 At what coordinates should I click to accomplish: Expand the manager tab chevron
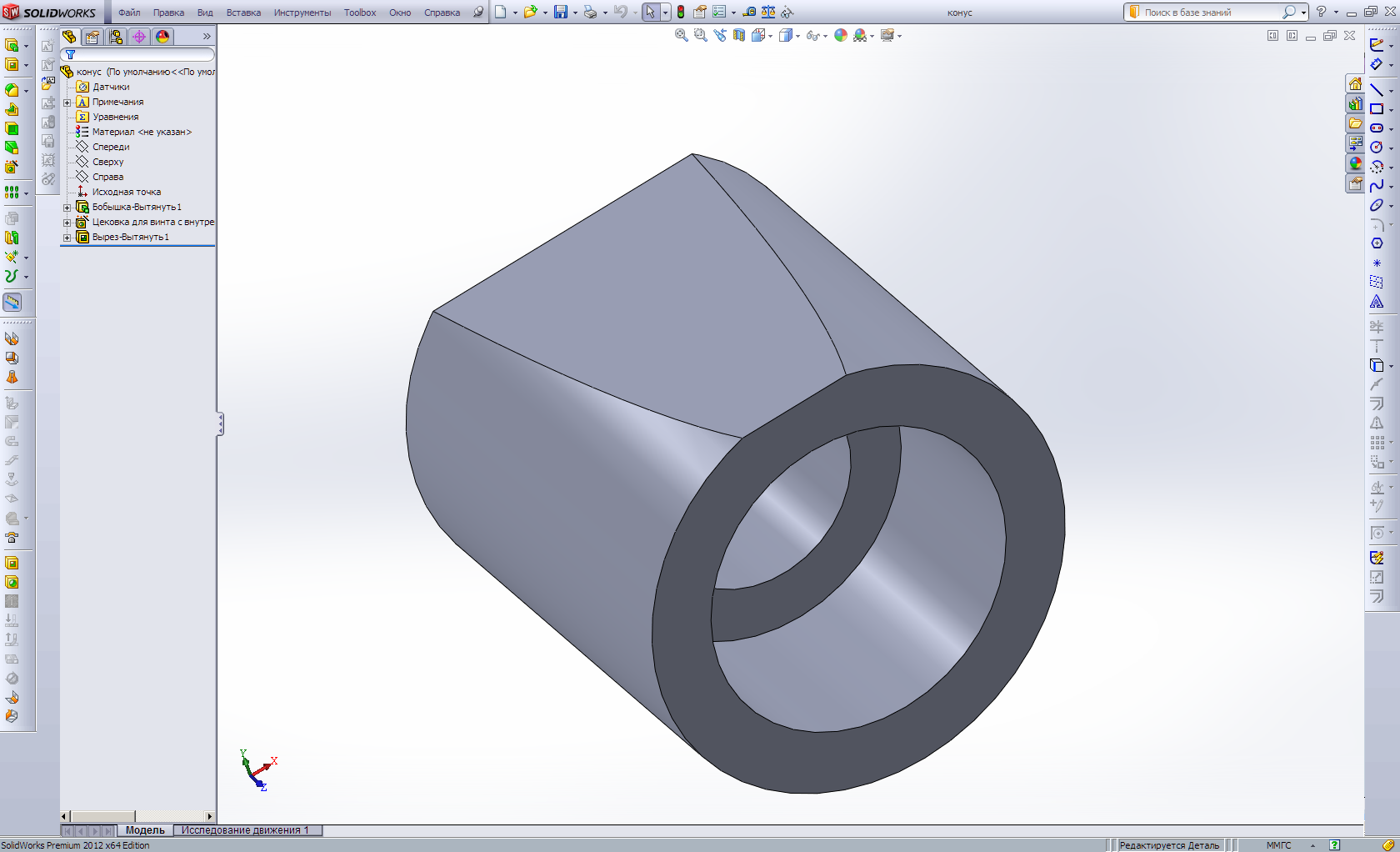coord(207,37)
